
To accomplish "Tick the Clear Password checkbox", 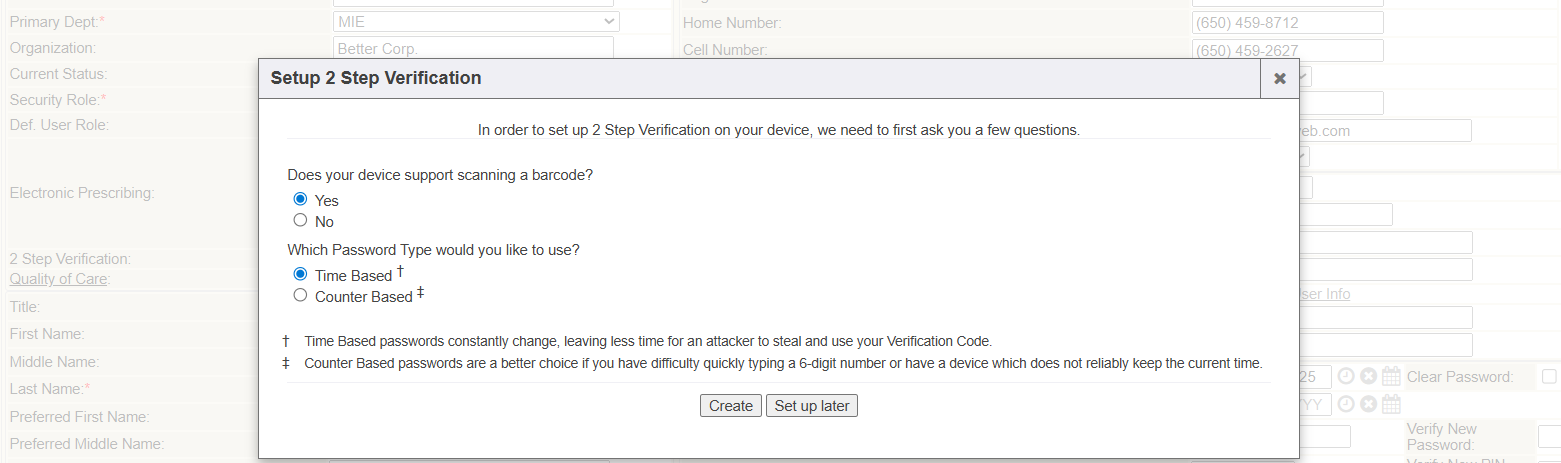I will [x=1549, y=376].
